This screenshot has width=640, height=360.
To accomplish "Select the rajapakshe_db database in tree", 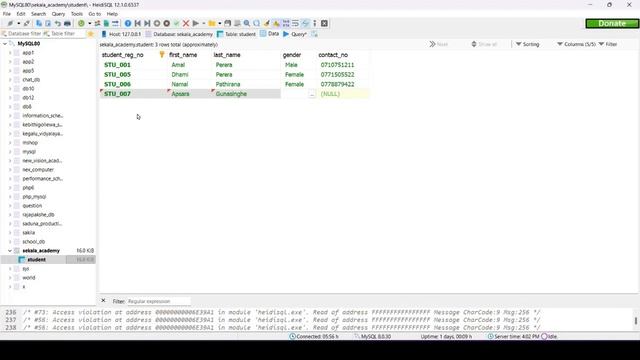I will (38, 215).
